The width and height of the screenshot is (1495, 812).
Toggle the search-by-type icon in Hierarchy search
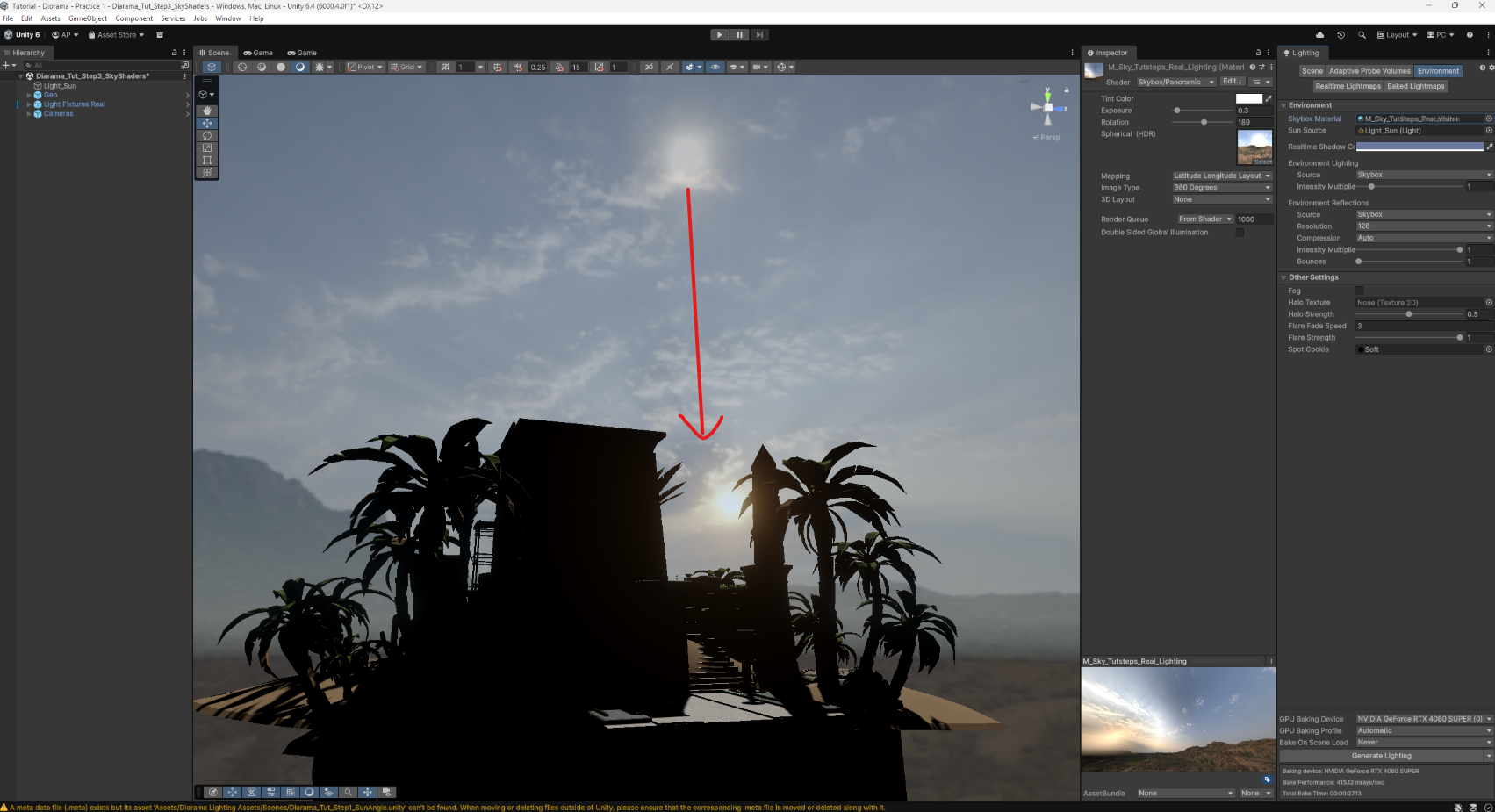pos(184,65)
